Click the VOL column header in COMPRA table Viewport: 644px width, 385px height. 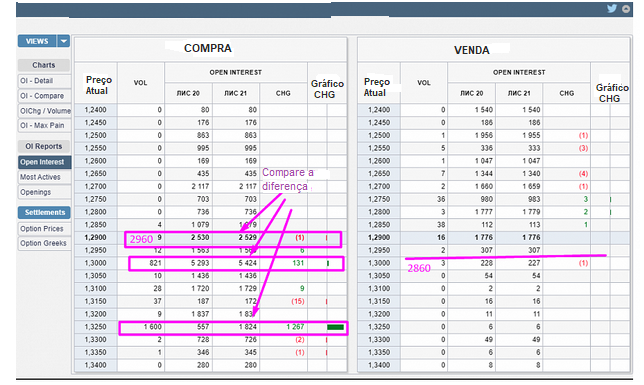pyautogui.click(x=140, y=83)
